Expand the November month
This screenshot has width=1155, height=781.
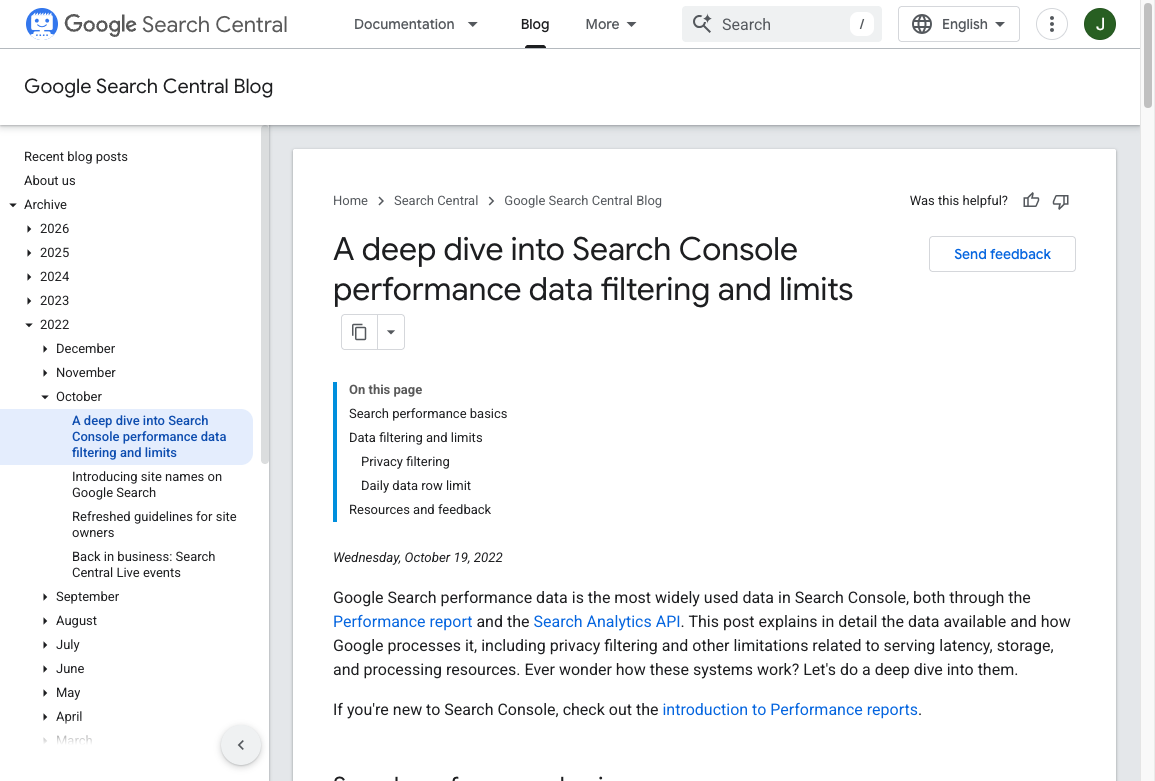[45, 373]
